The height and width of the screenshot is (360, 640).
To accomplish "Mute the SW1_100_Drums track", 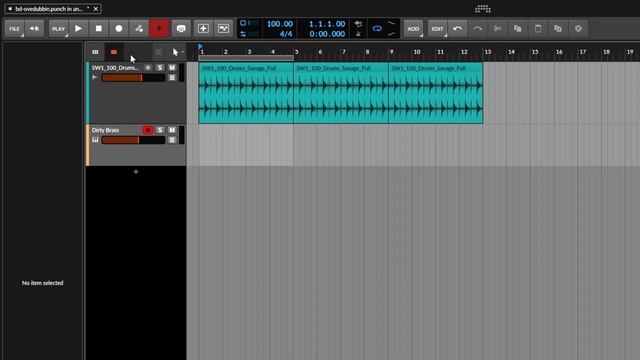I will point(172,67).
